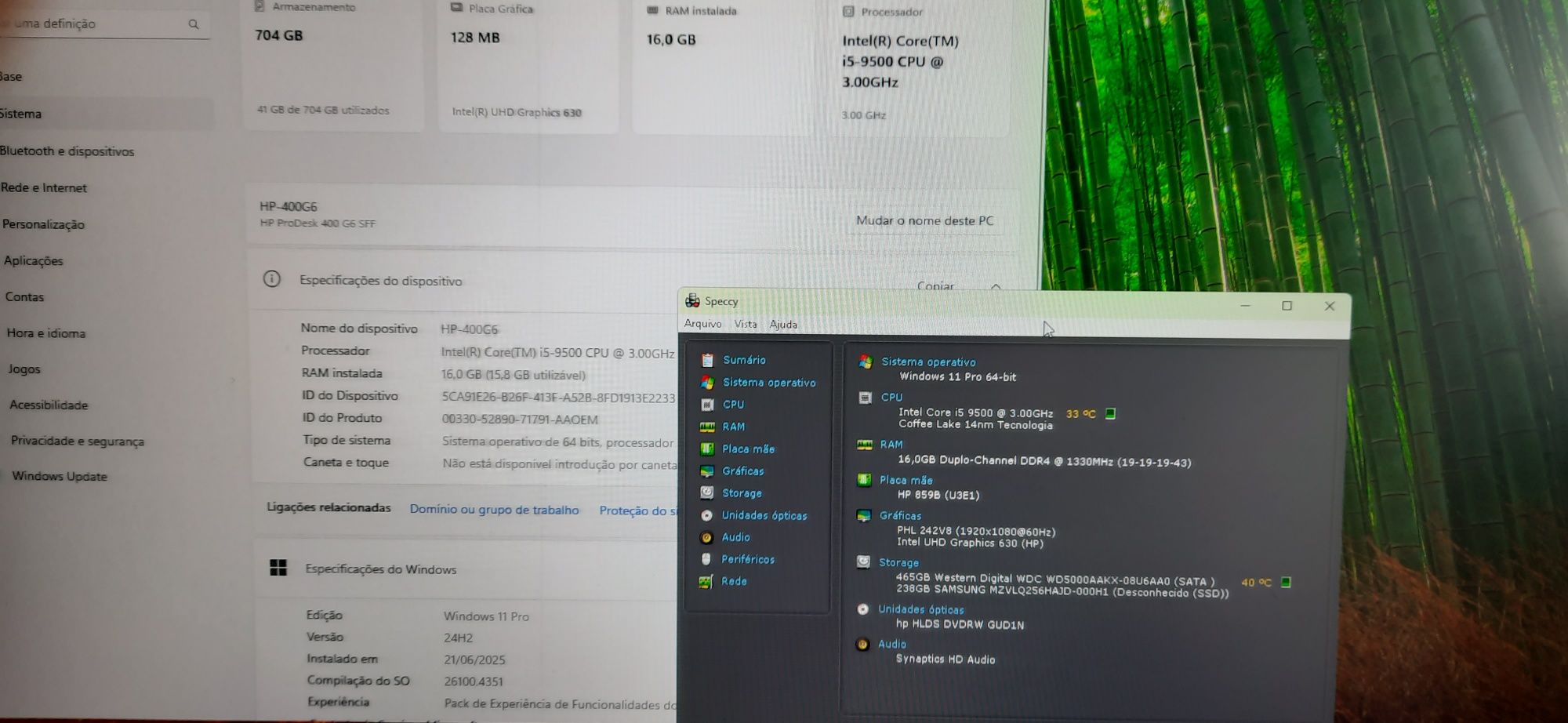
Task: Click RAM icon beside RAM summary heading
Action: [865, 445]
